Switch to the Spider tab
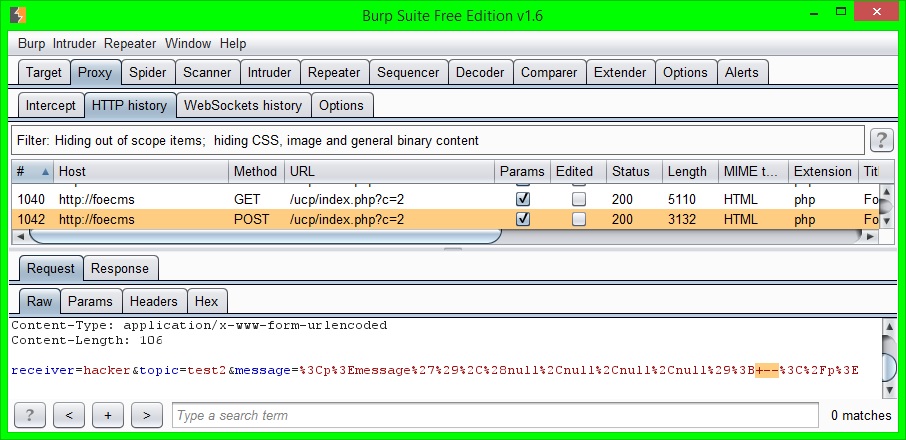This screenshot has width=906, height=440. point(147,73)
